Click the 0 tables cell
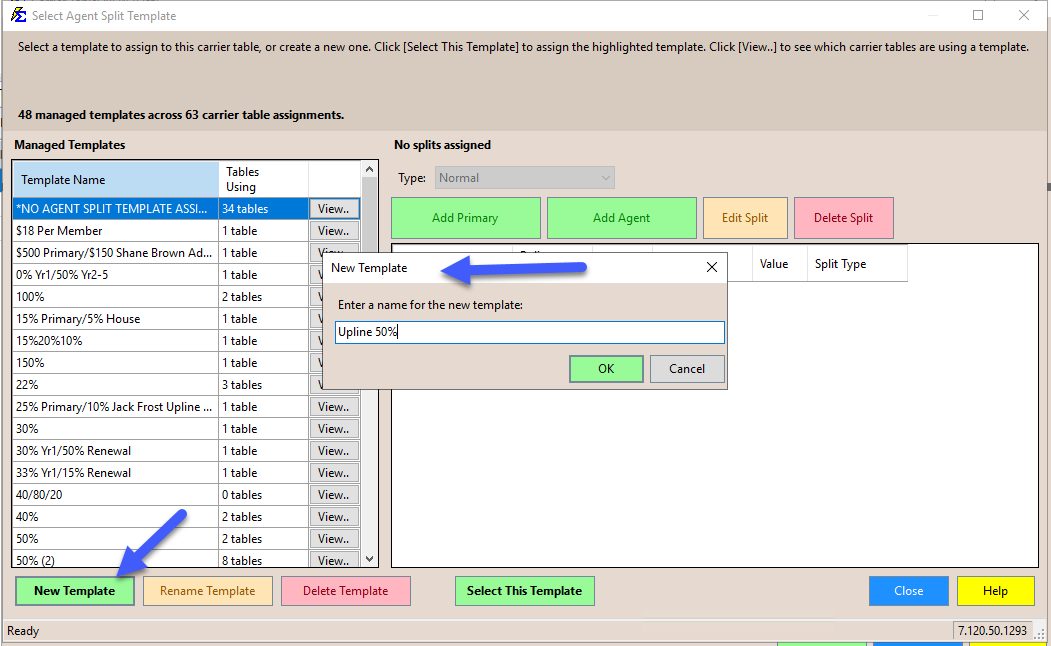 coord(263,495)
